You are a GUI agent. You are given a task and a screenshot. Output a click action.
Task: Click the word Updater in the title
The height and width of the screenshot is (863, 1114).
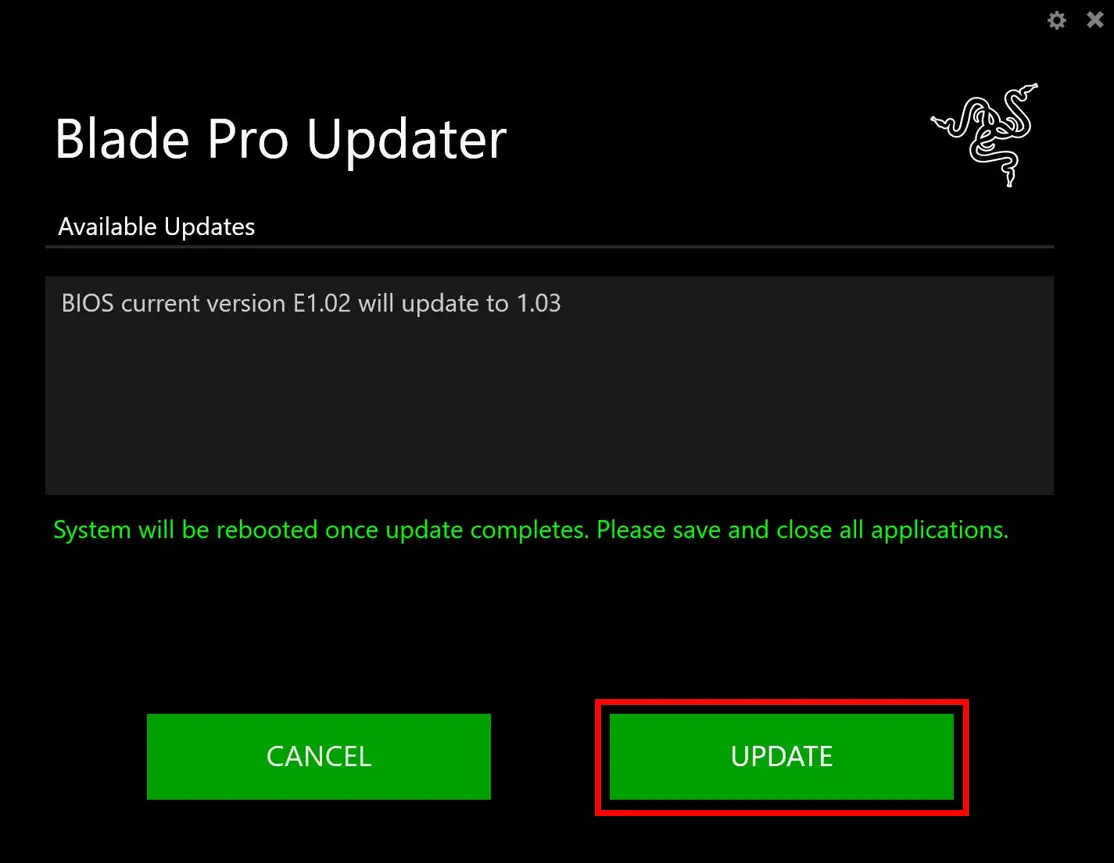[406, 140]
